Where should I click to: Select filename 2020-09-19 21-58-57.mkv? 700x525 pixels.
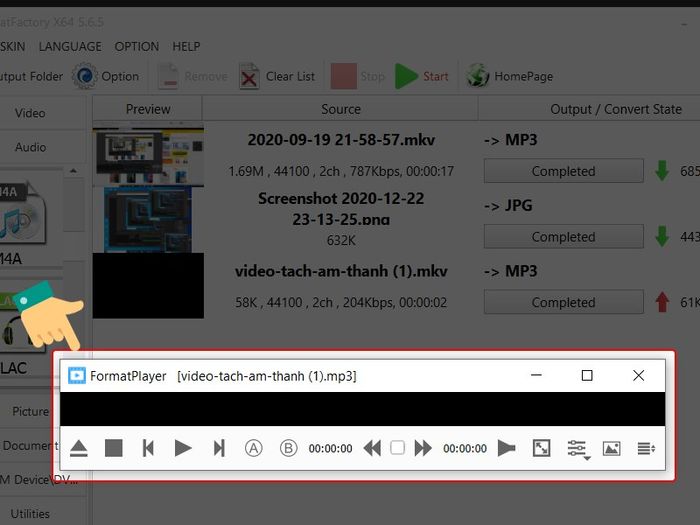coord(341,140)
